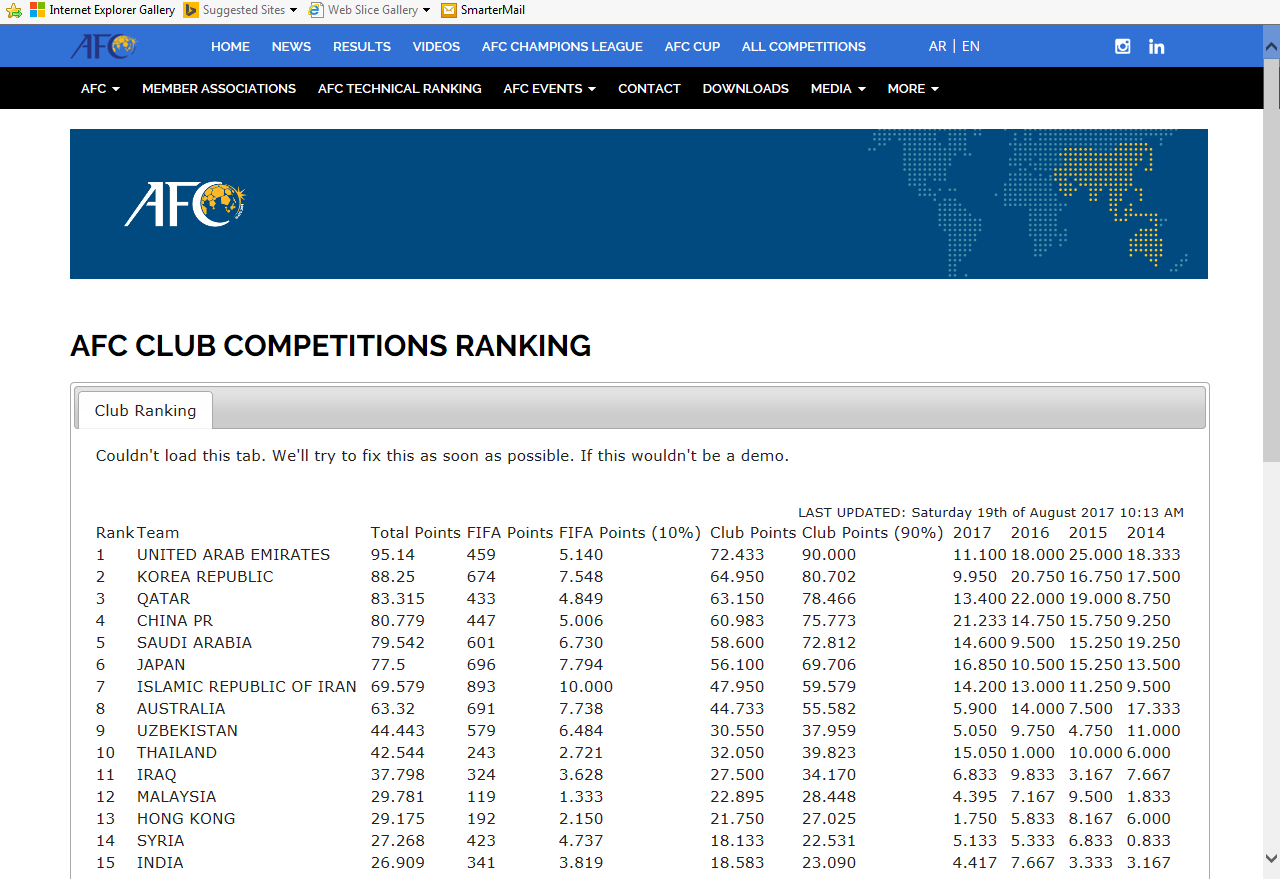Screen dimensions: 1280x879
Task: Click the favorites star icon in bookmarks bar
Action: pos(14,10)
